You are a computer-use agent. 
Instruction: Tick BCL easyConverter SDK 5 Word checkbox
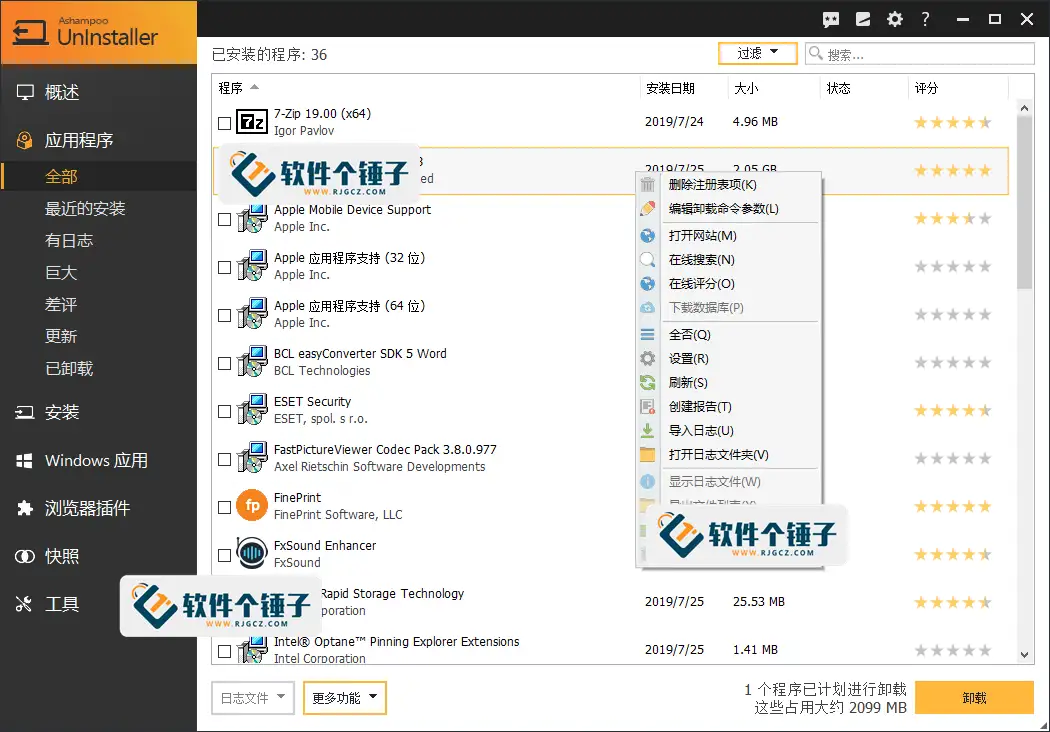[x=224, y=364]
